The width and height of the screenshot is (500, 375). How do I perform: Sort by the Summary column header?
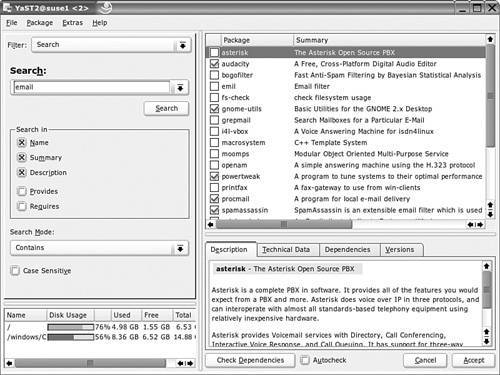[389, 40]
